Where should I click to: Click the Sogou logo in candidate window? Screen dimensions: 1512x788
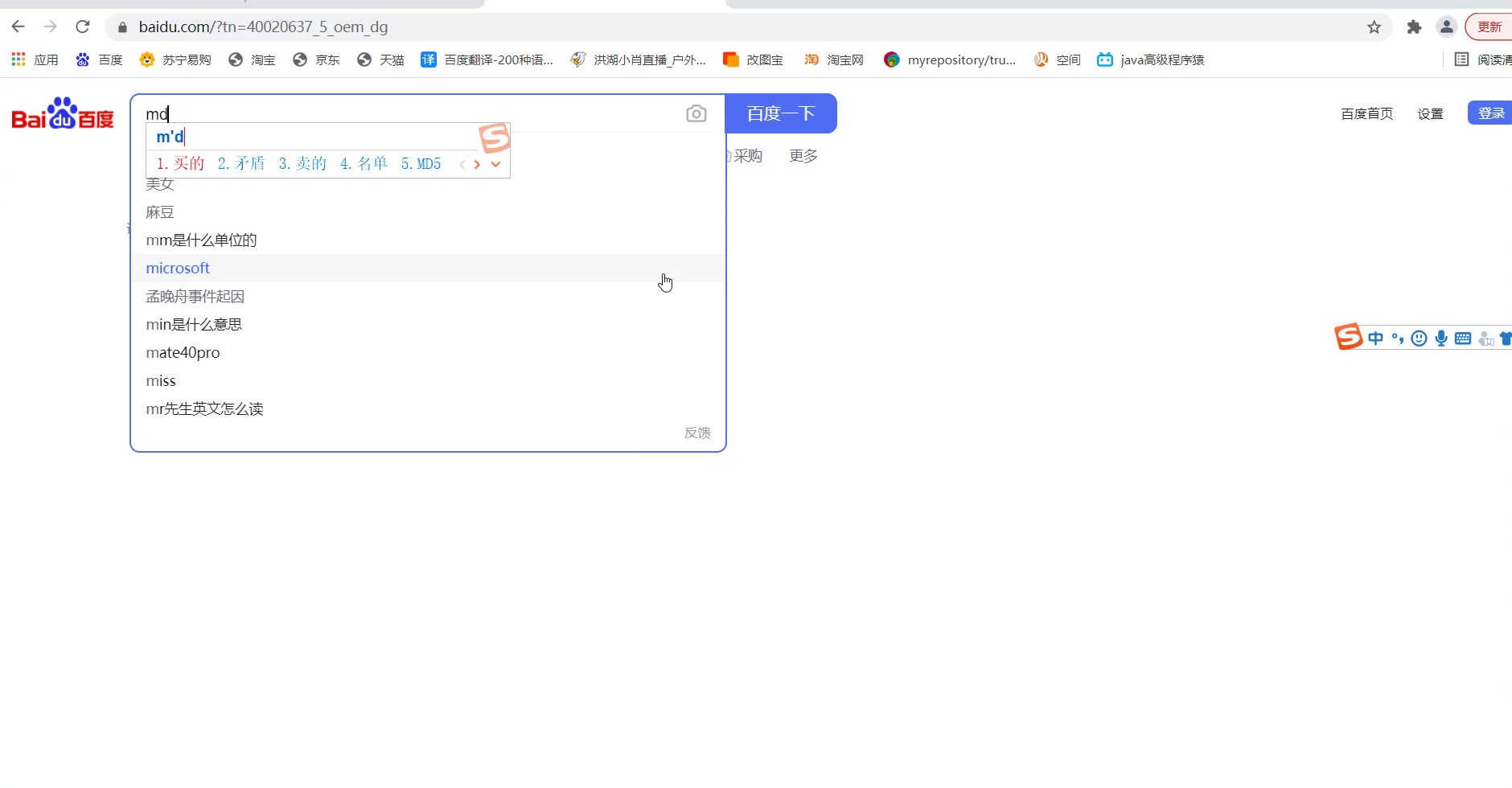[494, 137]
